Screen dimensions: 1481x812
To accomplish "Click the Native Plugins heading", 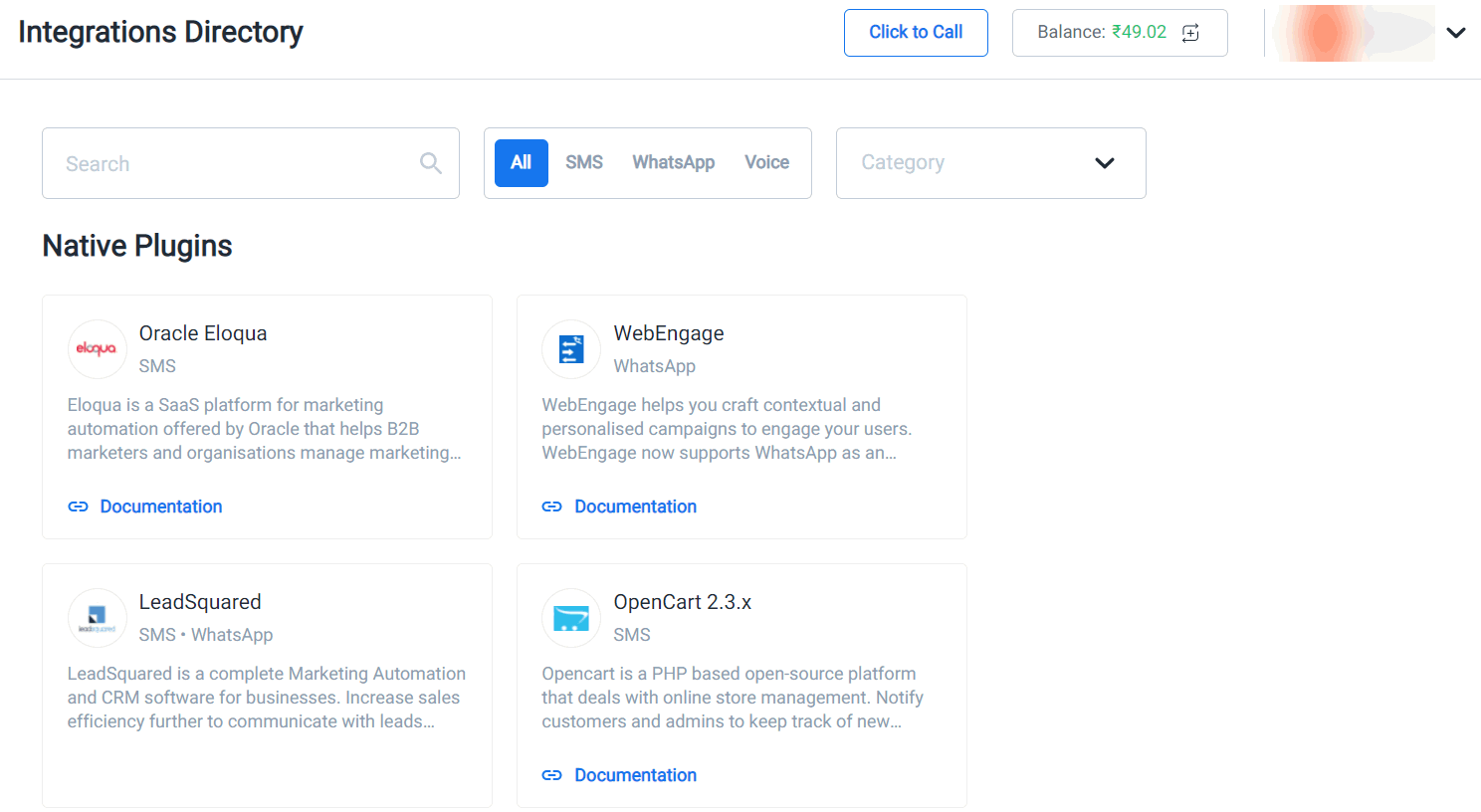I will tap(137, 246).
